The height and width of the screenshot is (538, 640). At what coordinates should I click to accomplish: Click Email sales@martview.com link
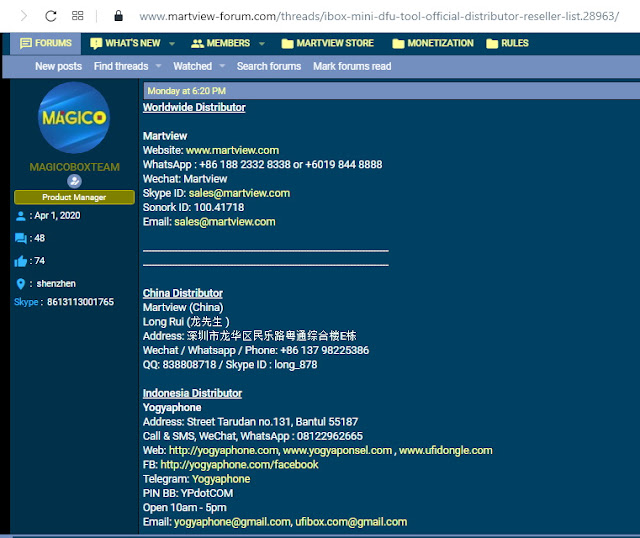coord(225,222)
